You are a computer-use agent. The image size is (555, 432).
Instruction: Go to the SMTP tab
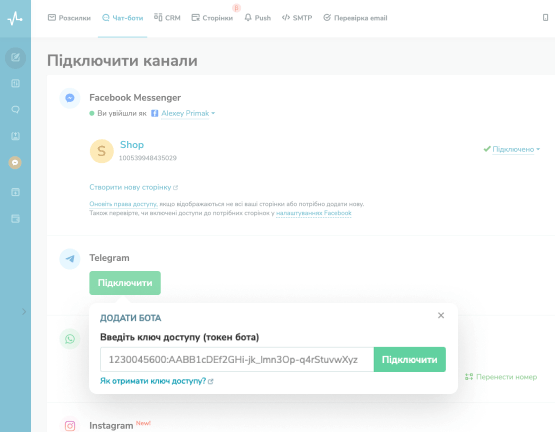[297, 18]
